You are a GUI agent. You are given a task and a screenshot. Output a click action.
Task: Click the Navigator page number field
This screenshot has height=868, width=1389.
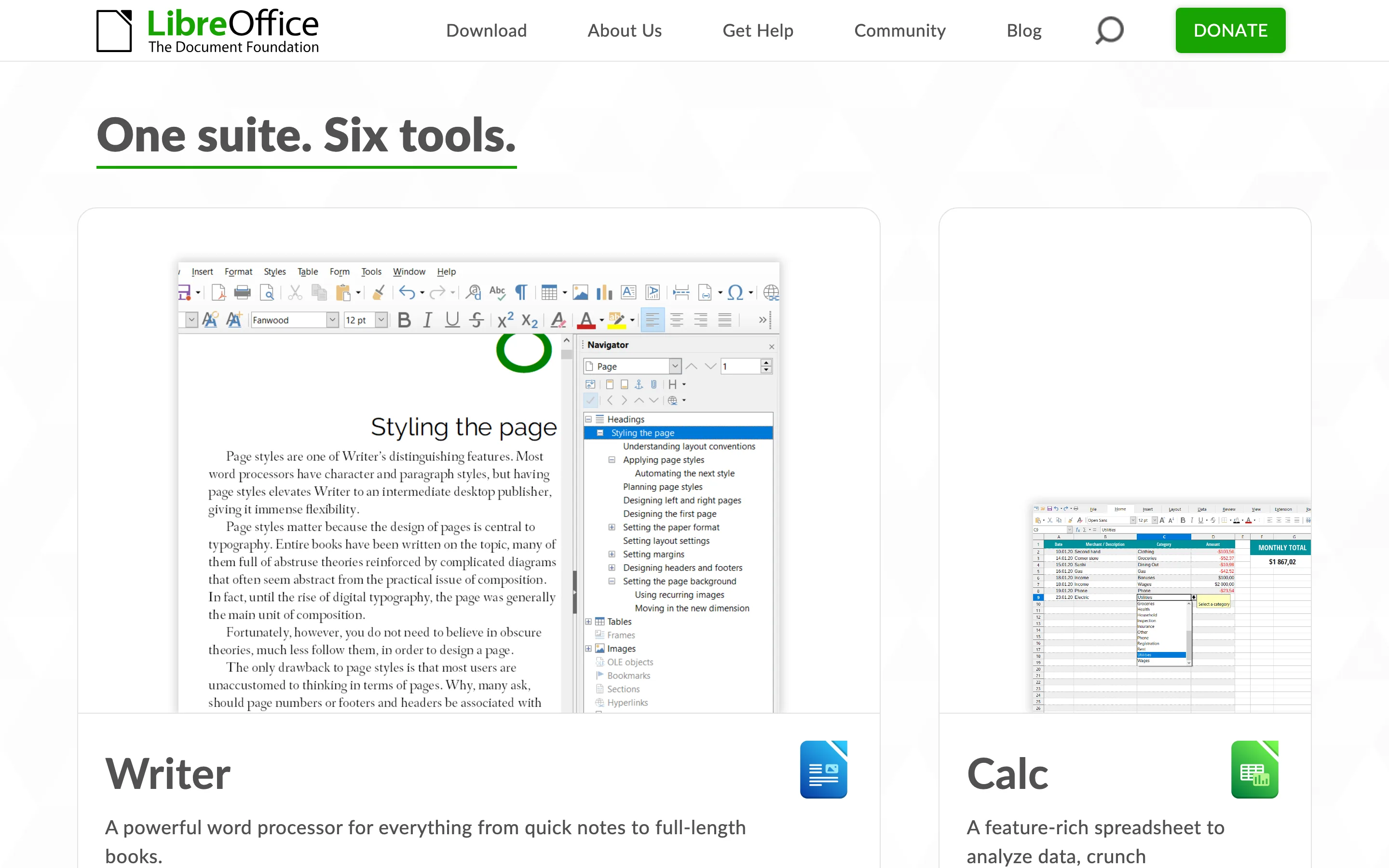click(x=740, y=366)
